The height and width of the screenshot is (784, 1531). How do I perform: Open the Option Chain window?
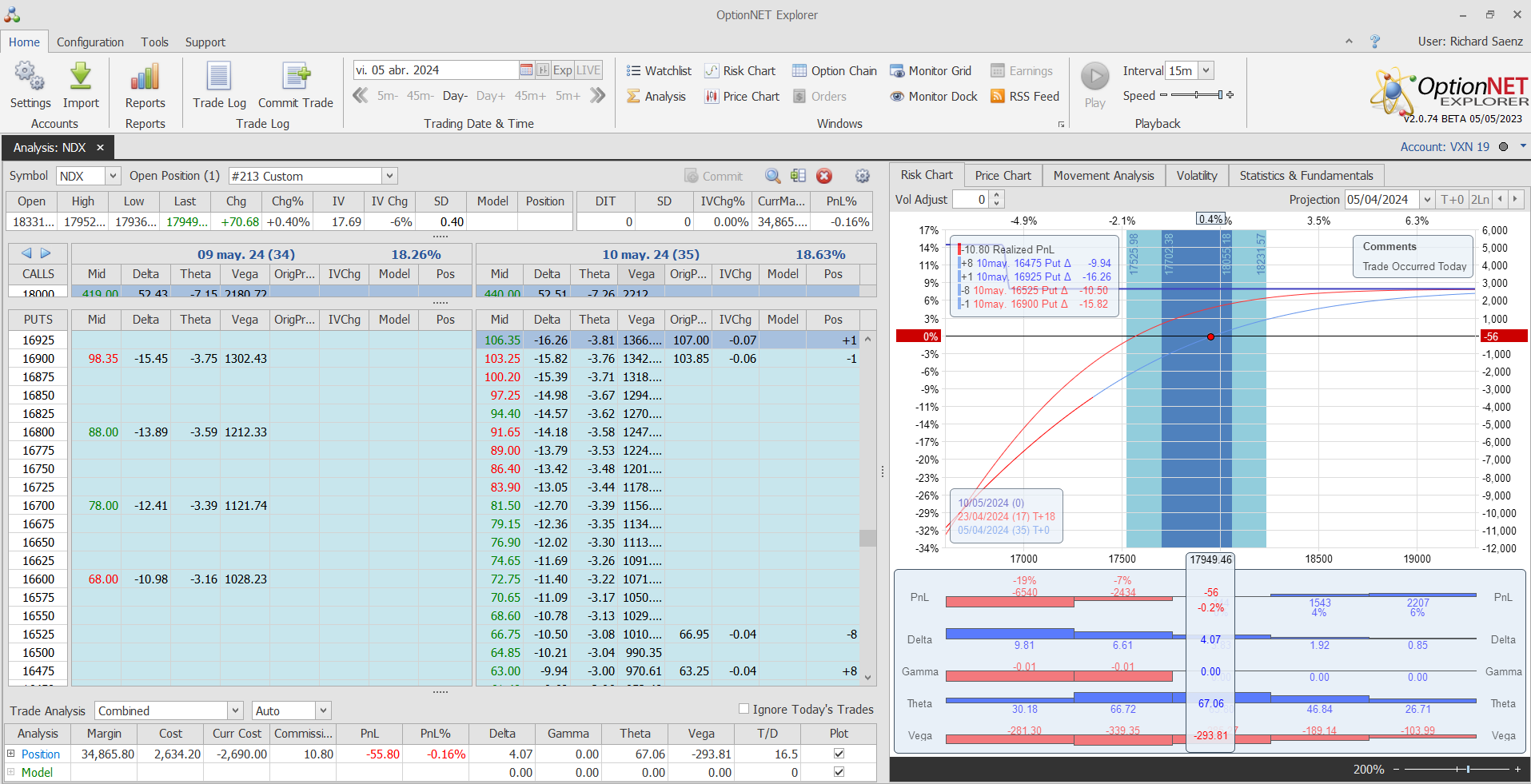[835, 71]
